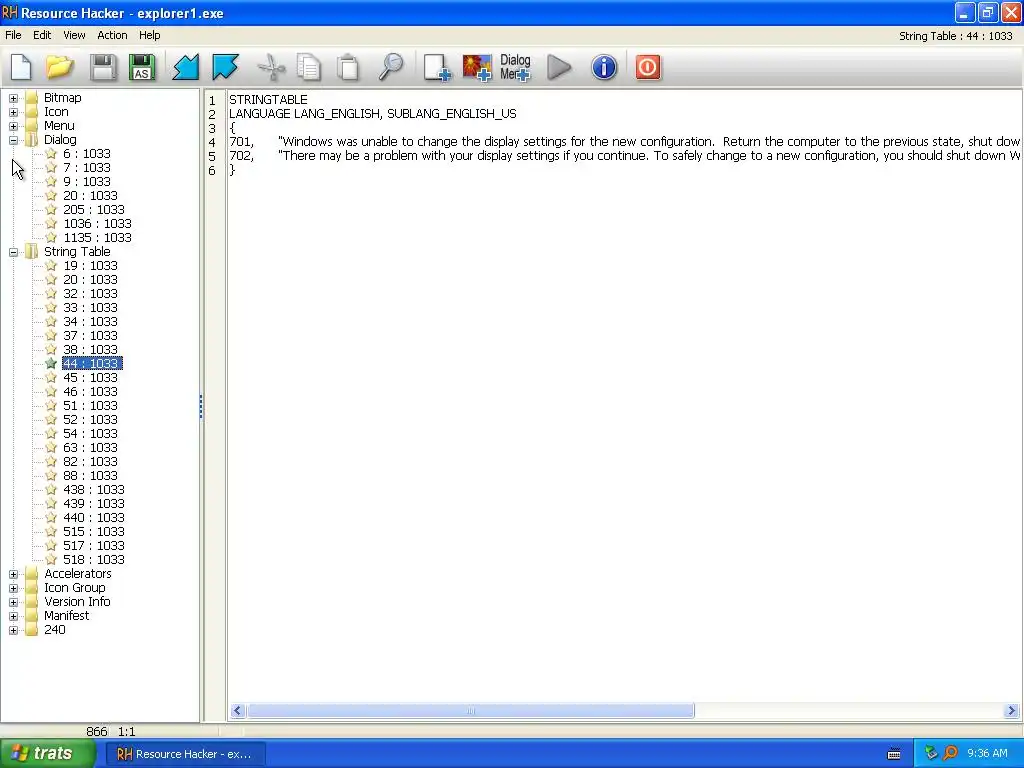Select String Table entry 45 : 1033
Screen dimensions: 1024x768
tap(90, 377)
